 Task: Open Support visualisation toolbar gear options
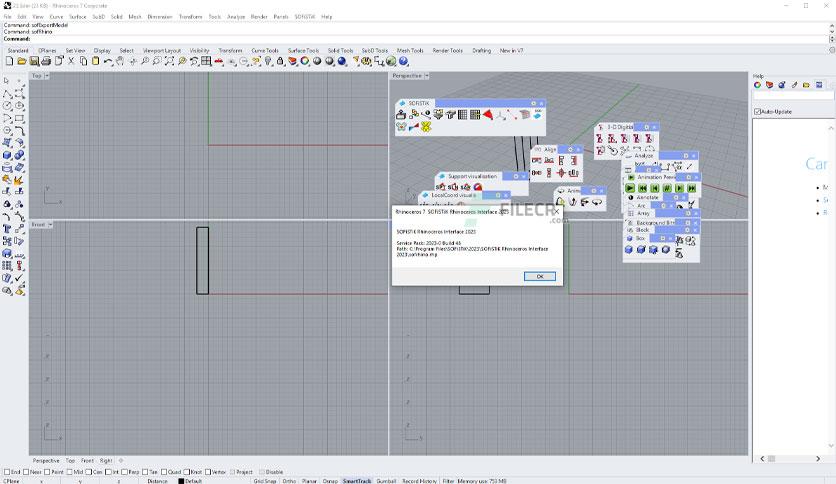pos(516,176)
